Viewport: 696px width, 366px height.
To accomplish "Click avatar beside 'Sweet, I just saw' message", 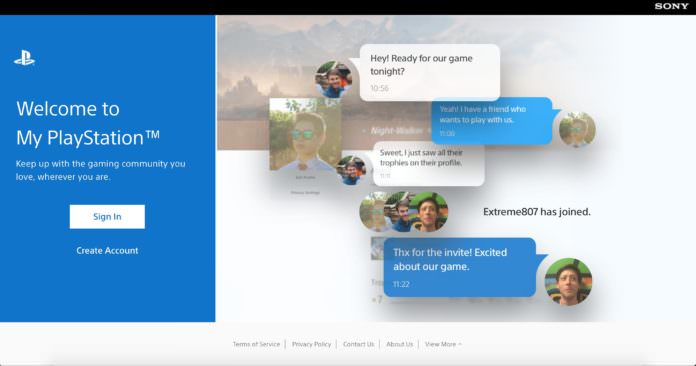I will click(x=351, y=170).
